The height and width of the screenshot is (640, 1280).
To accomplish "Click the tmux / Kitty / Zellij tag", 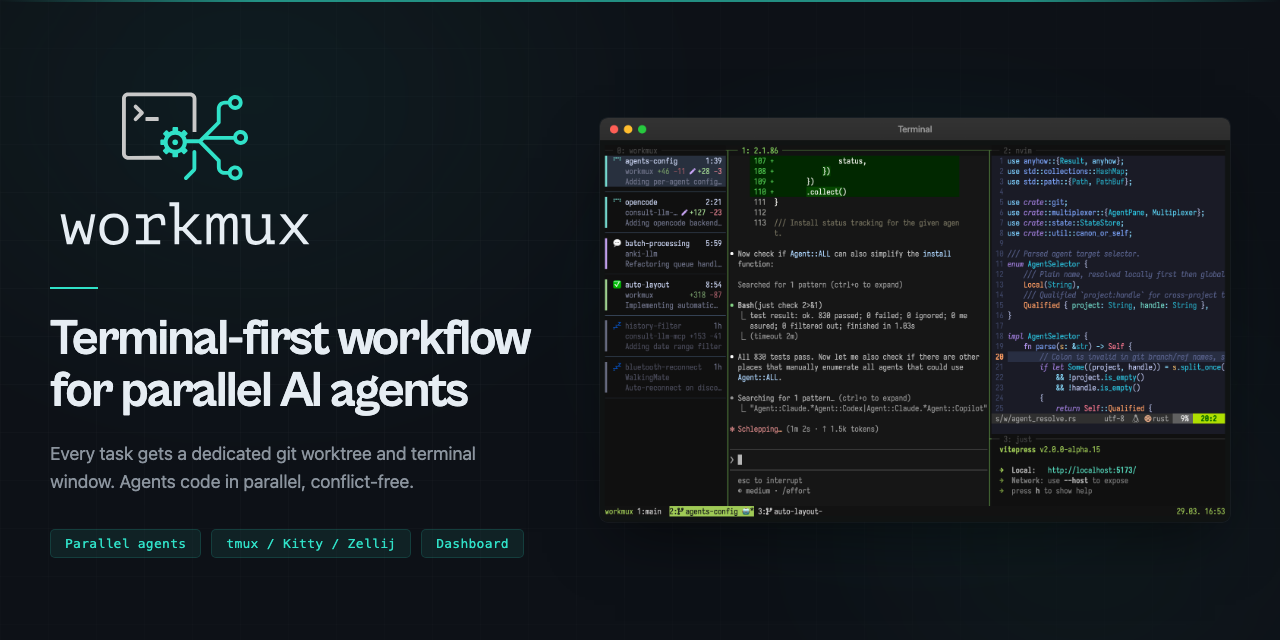I will 311,543.
